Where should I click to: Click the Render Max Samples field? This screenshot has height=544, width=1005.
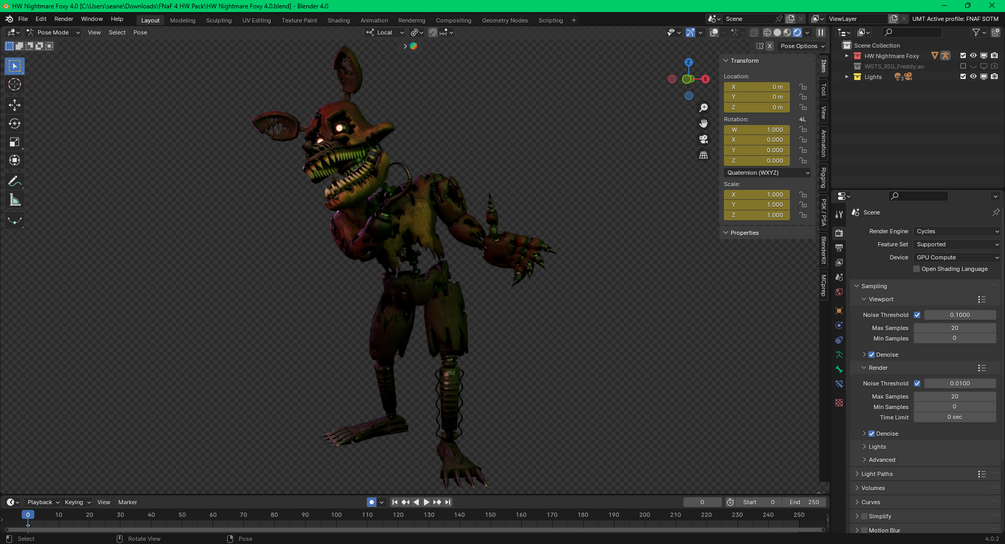point(954,397)
